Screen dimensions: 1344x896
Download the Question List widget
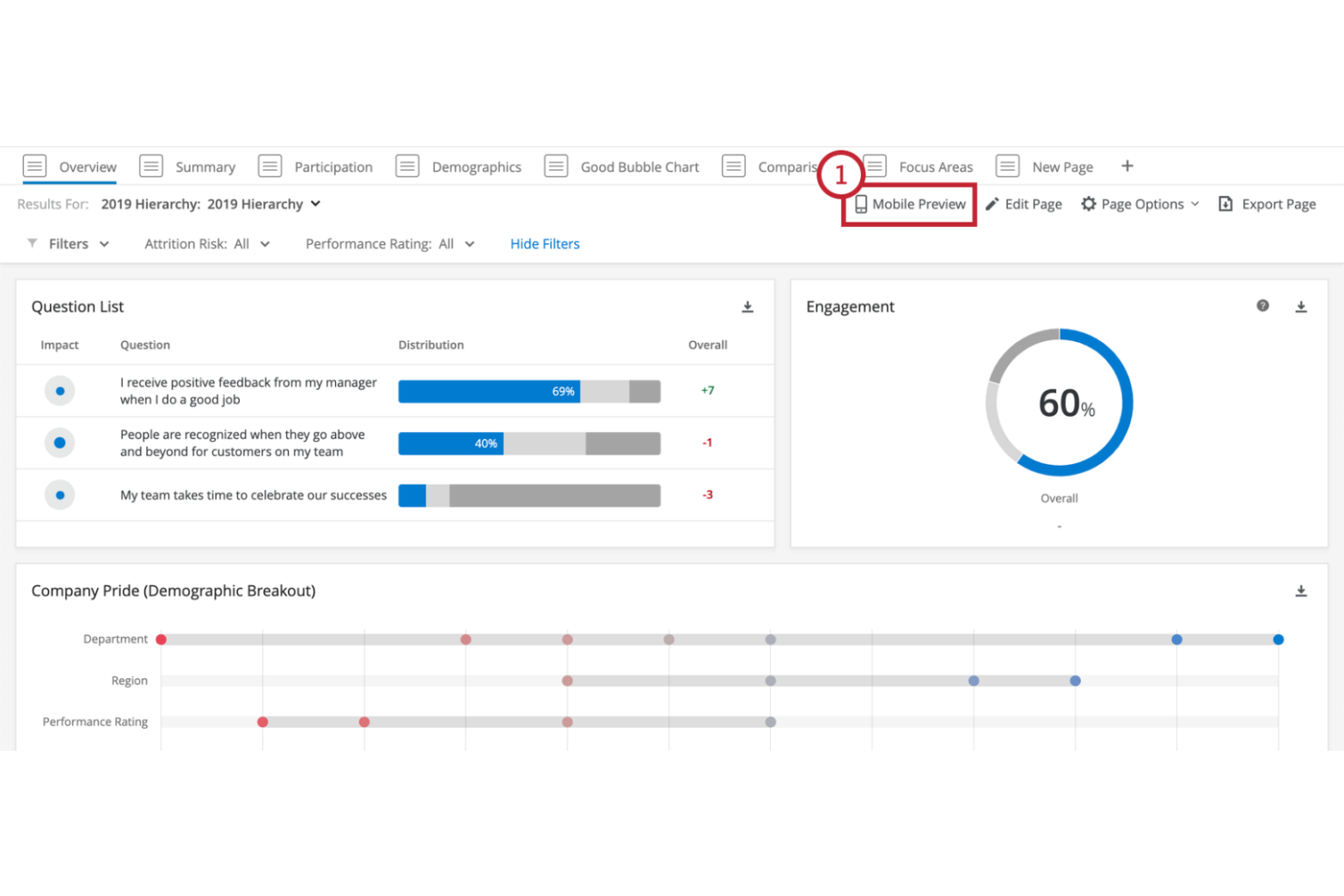747,307
